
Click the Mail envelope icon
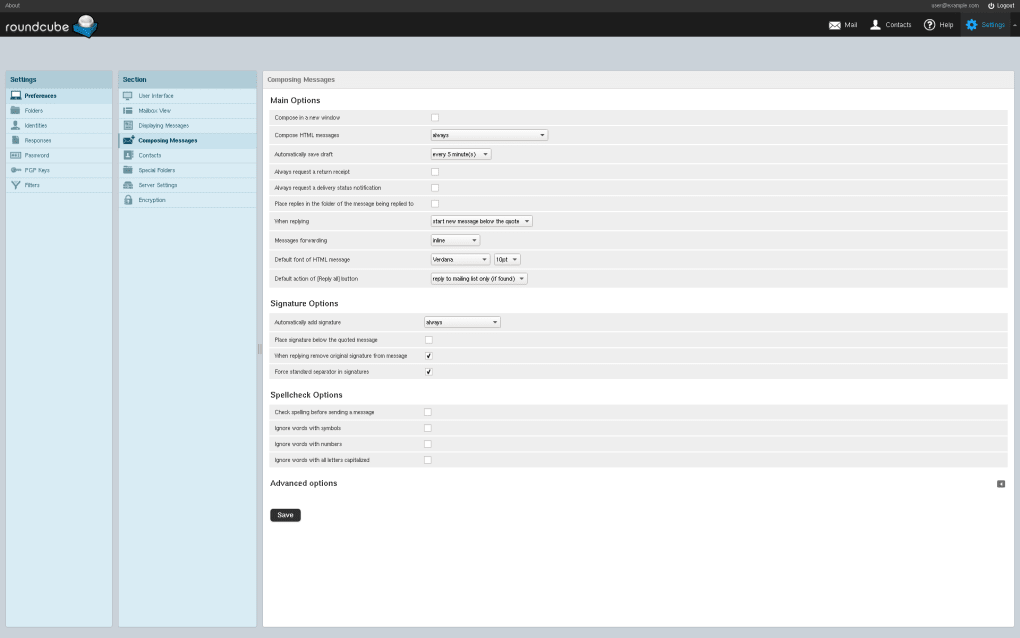click(834, 25)
